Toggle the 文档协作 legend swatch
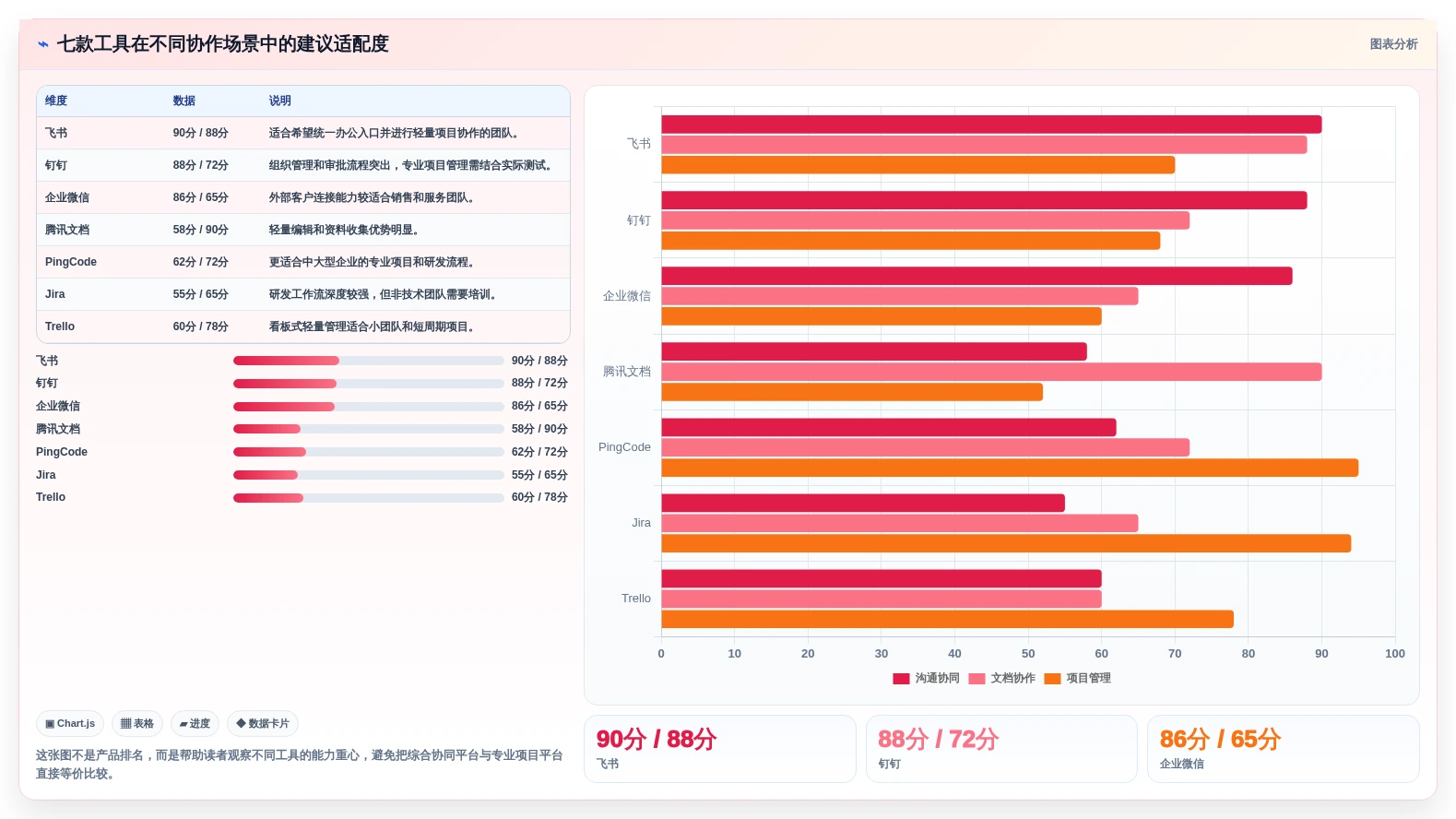Screen dimensions: 1456x819 coord(977,679)
